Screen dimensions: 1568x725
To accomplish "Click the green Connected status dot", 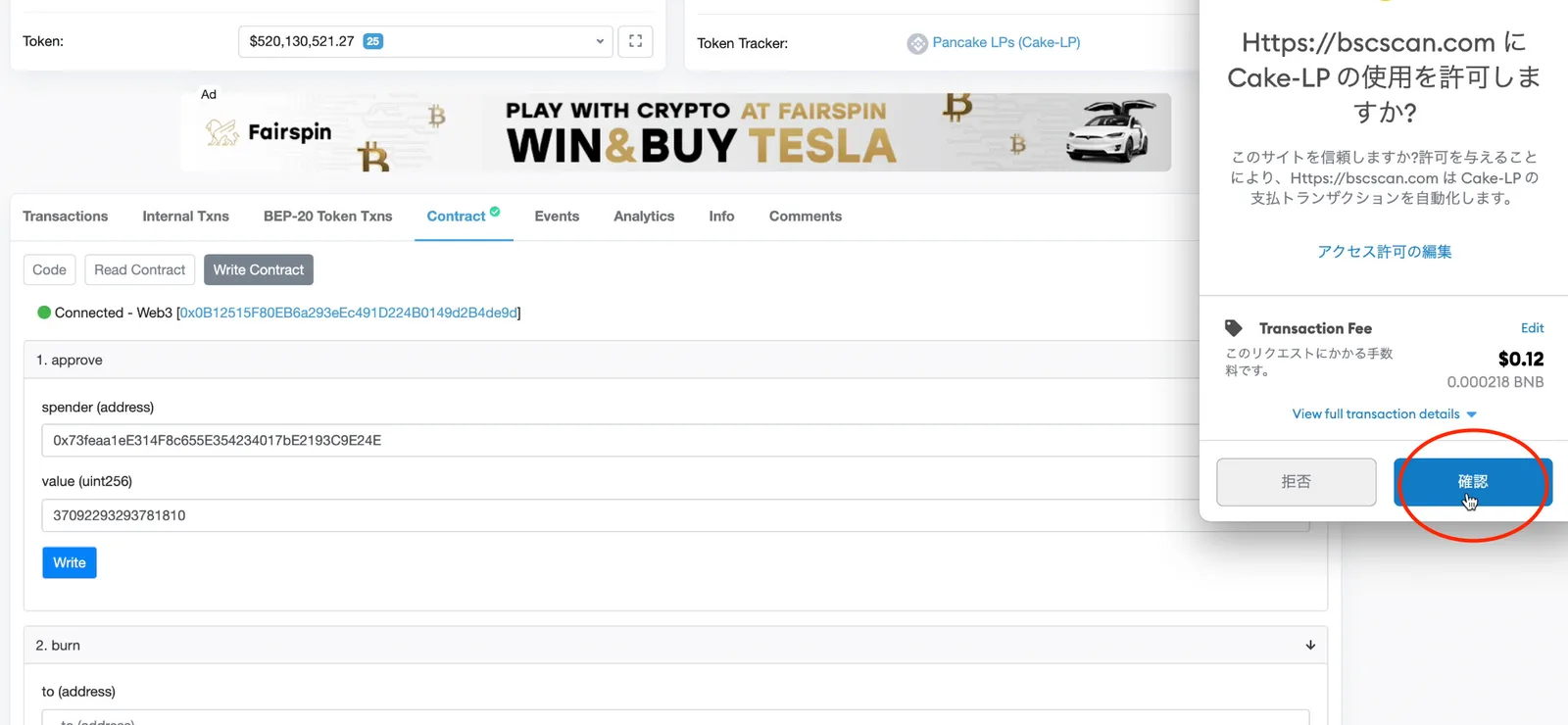I will click(44, 313).
